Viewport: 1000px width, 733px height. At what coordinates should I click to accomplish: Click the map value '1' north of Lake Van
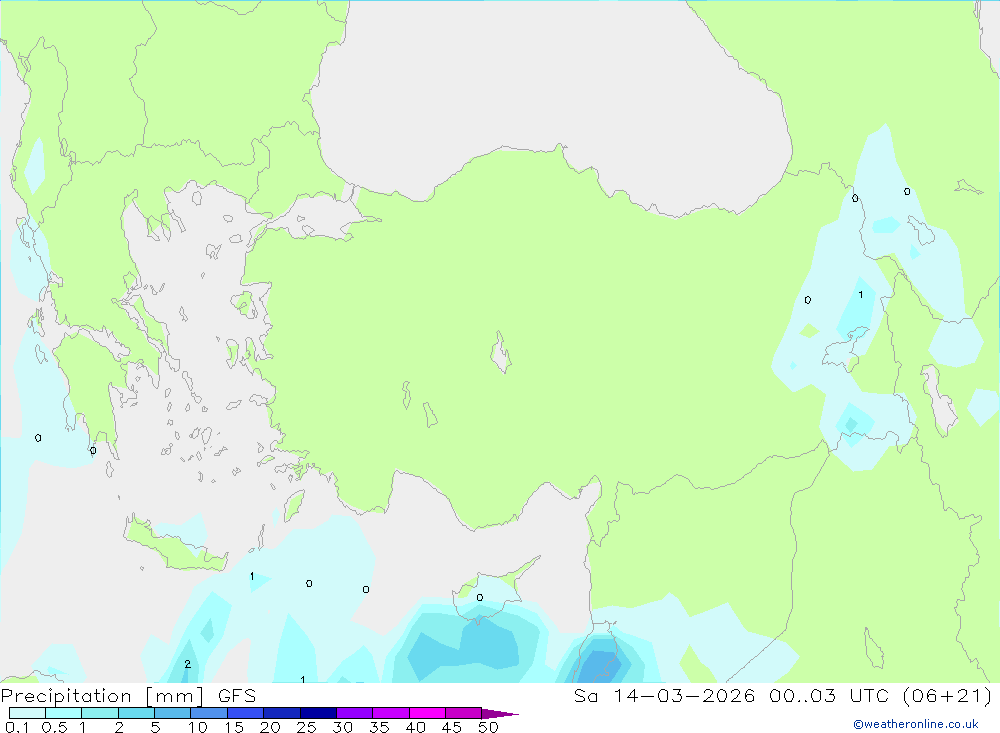pyautogui.click(x=860, y=295)
